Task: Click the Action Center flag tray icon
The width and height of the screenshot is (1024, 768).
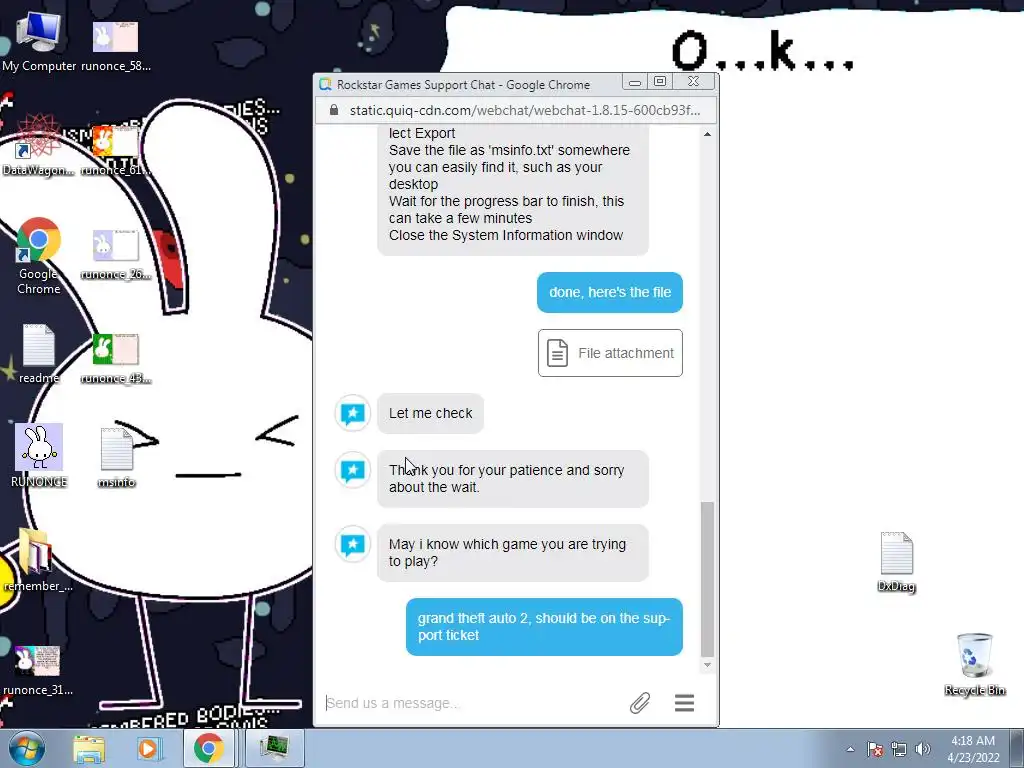Action: point(875,749)
